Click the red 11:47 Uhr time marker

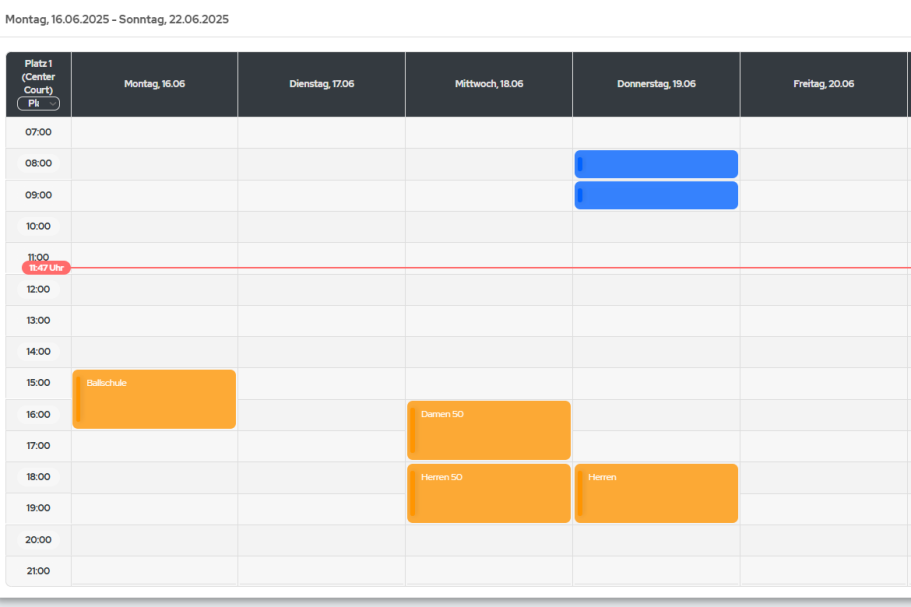[46, 268]
